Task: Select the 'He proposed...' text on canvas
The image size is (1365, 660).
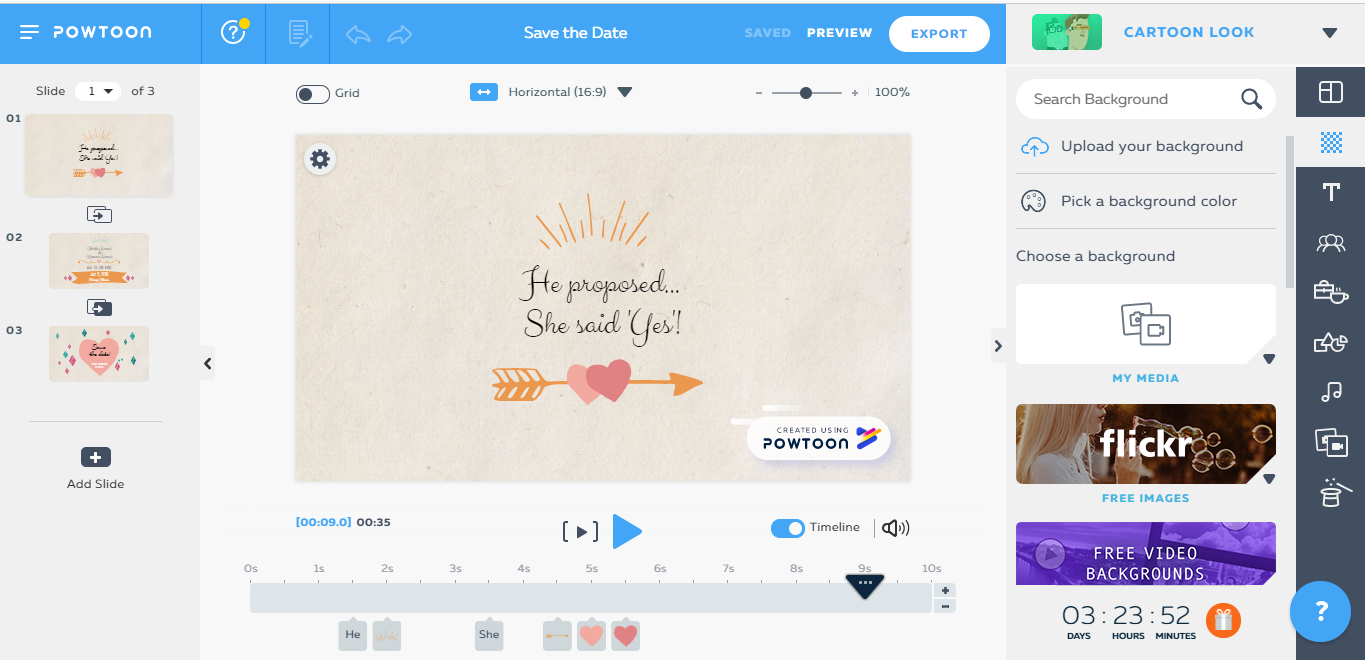Action: (600, 283)
